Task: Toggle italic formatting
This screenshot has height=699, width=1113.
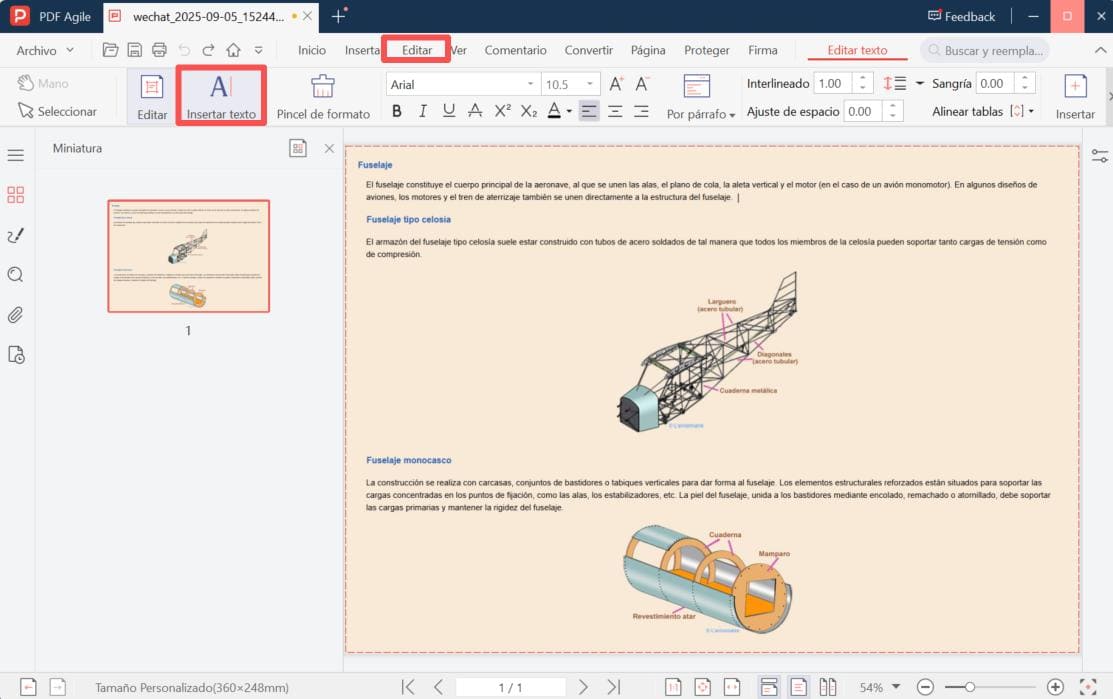Action: tap(423, 111)
